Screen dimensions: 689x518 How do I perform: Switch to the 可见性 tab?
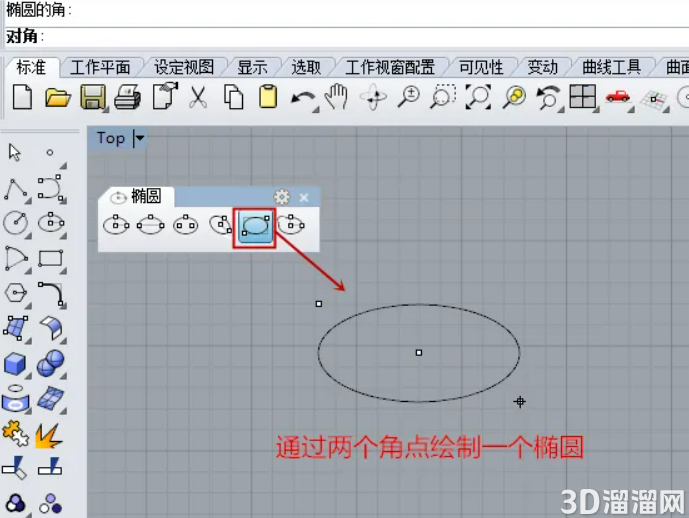[x=481, y=68]
